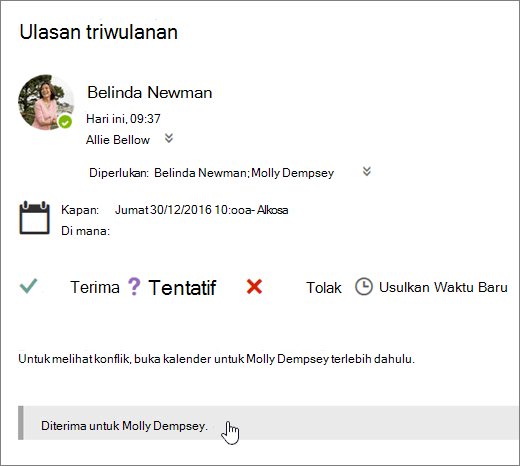520x466 pixels.
Task: Decline the meeting with Tolak
Action: point(324,288)
